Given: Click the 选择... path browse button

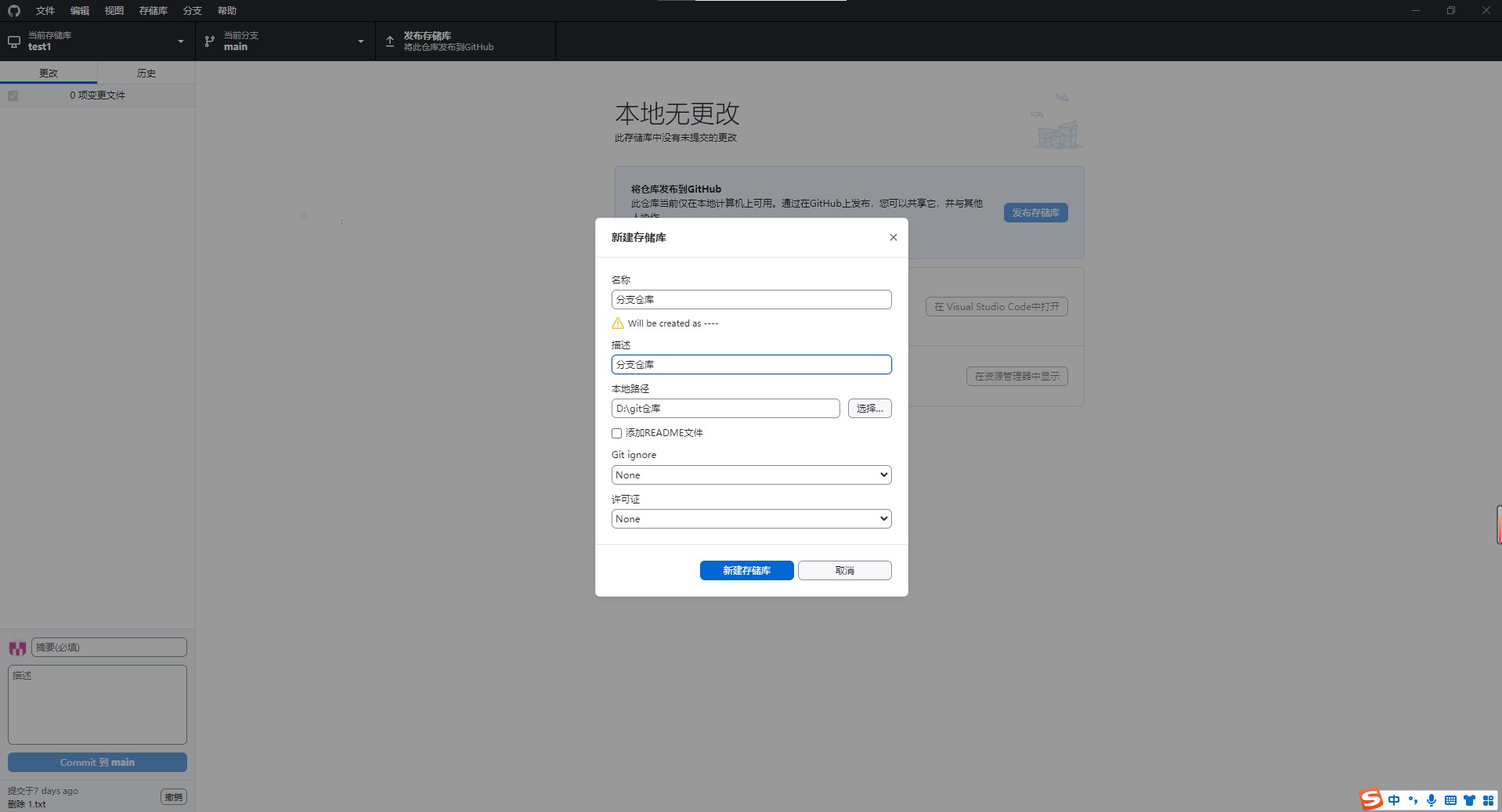Looking at the screenshot, I should (x=869, y=409).
